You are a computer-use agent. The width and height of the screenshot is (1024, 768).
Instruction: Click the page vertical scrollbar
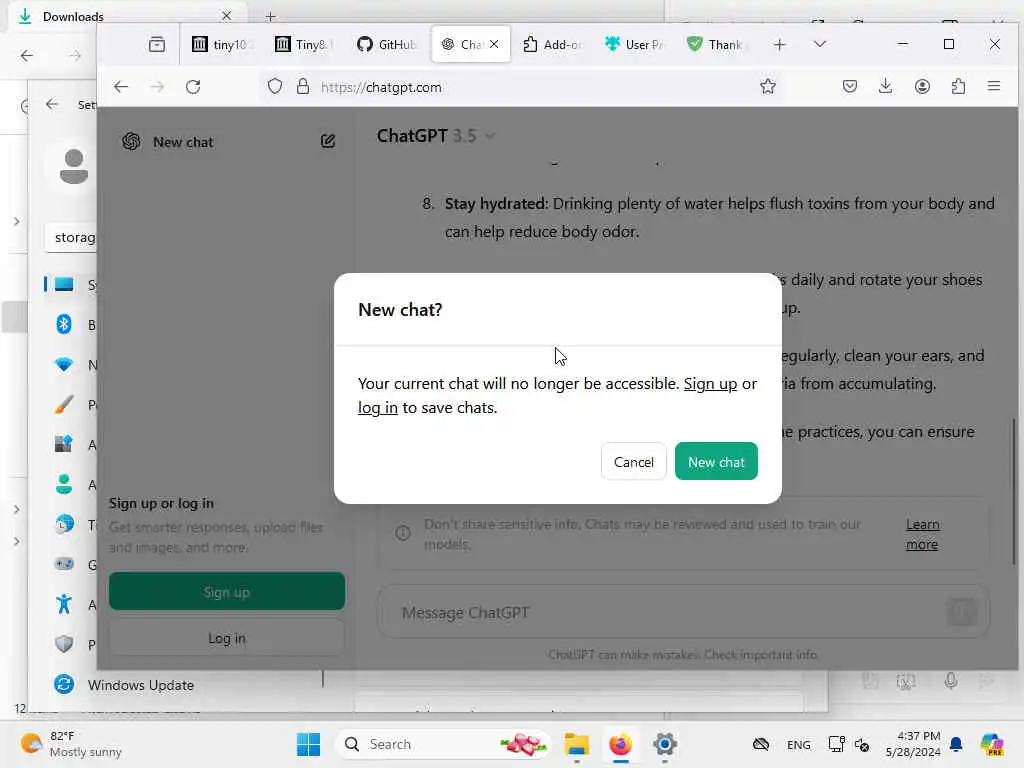[1014, 490]
